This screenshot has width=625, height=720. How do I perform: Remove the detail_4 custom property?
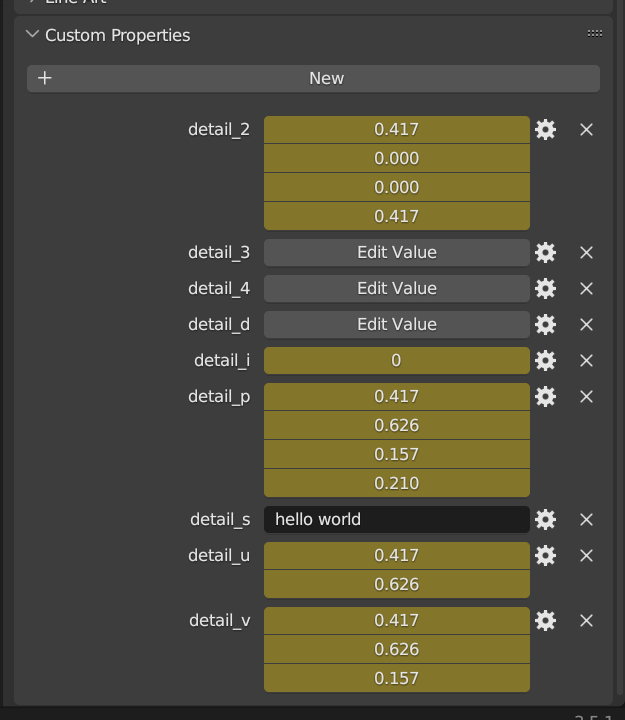coord(586,288)
